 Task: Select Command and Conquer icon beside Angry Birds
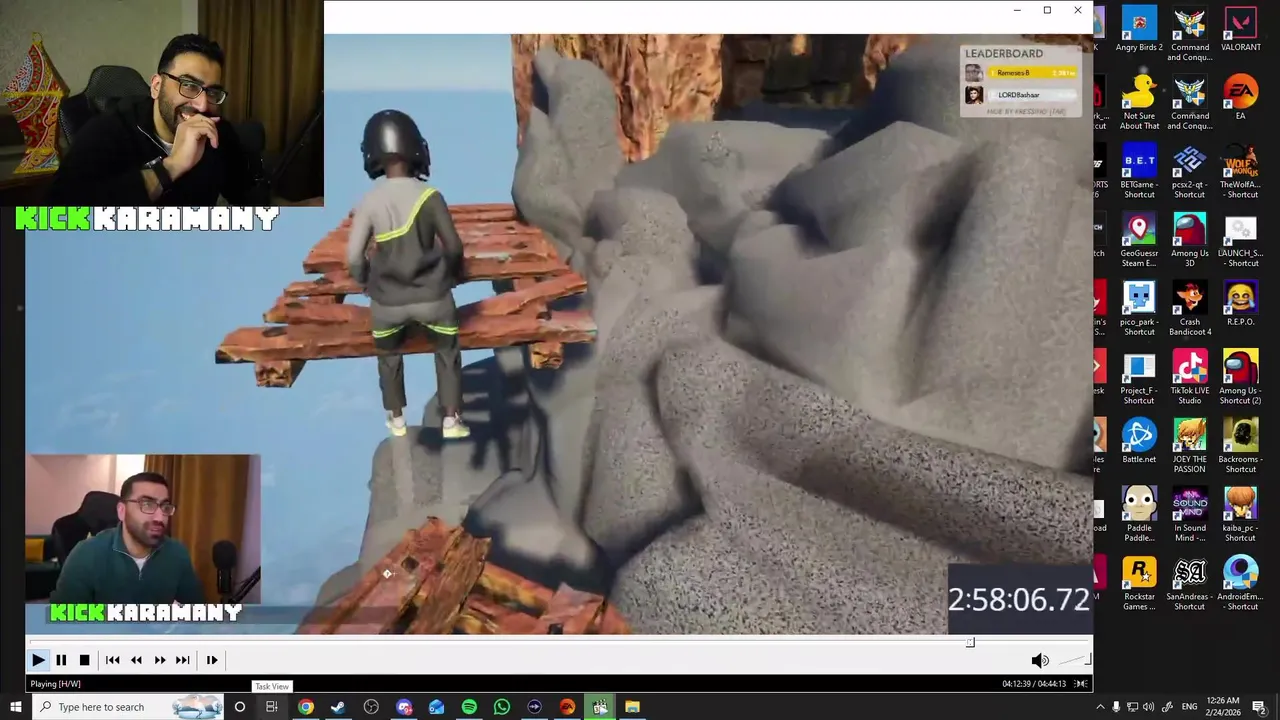pos(1190,34)
